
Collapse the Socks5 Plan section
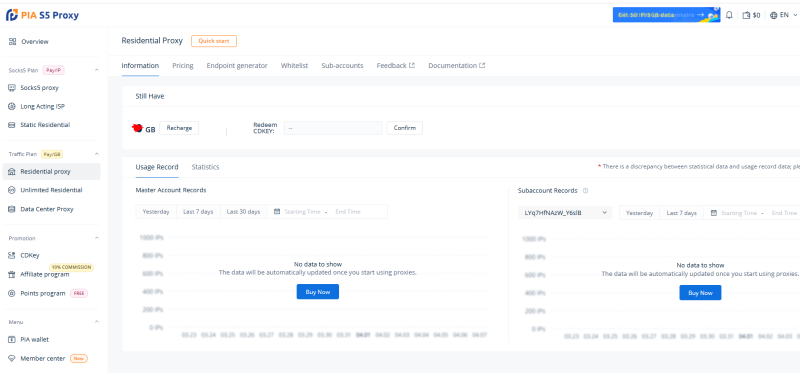97,70
